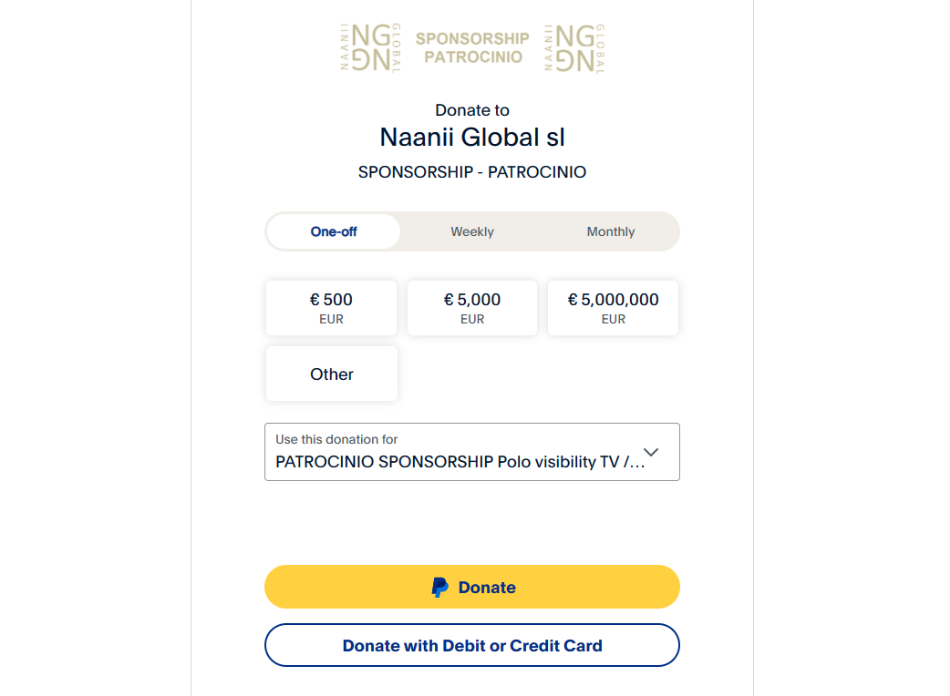Click Donate with Debit or Credit Card
The height and width of the screenshot is (696, 950).
click(472, 645)
